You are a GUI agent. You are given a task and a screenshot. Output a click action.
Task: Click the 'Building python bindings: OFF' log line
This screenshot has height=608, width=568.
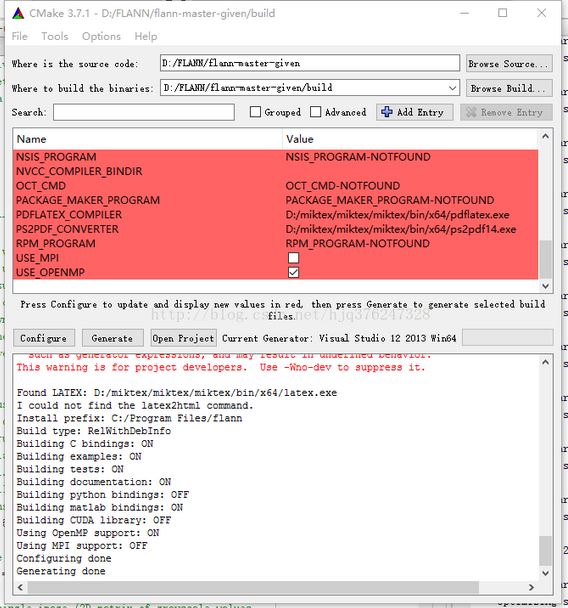point(102,495)
